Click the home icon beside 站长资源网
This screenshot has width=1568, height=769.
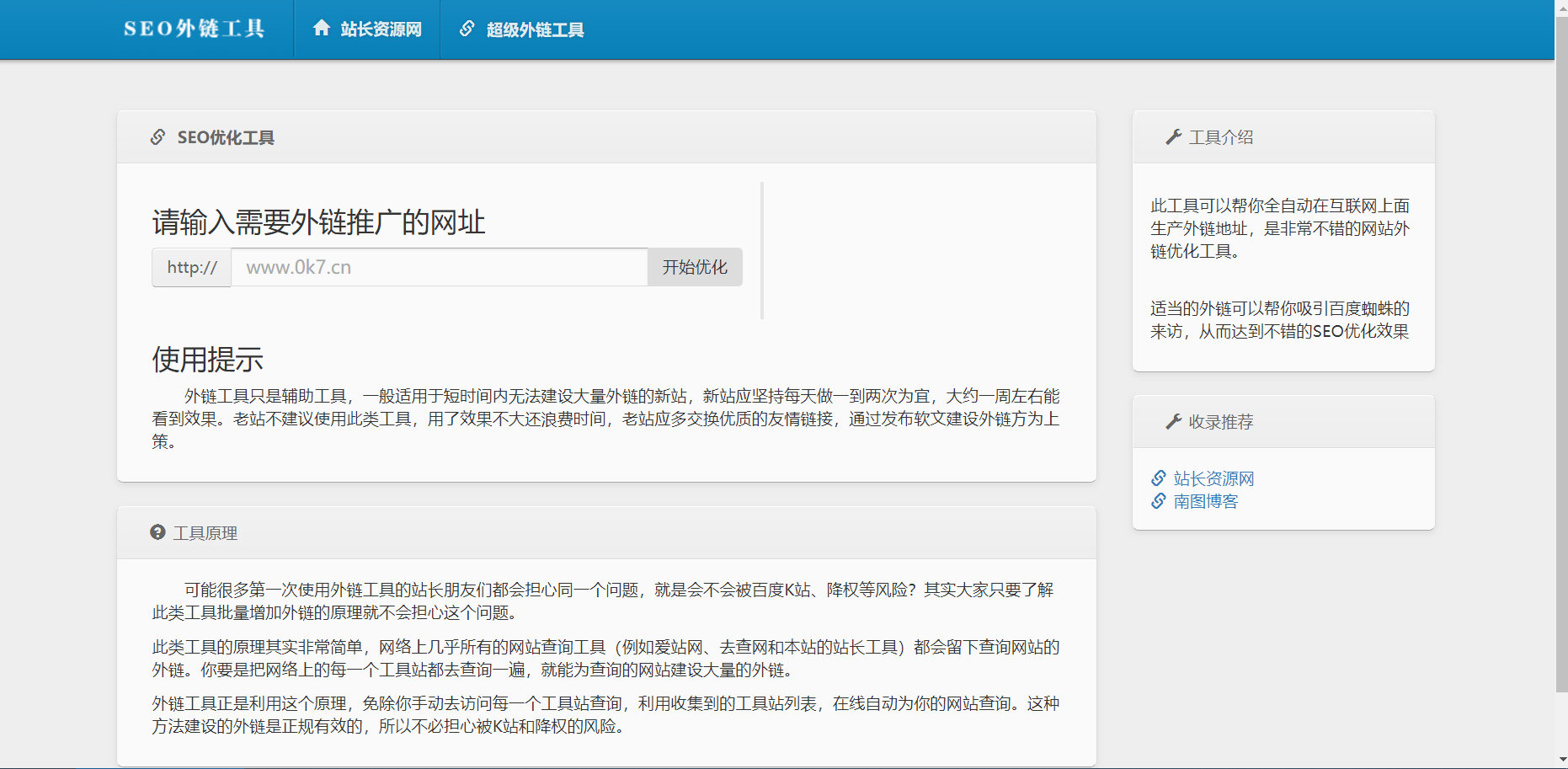coord(321,27)
